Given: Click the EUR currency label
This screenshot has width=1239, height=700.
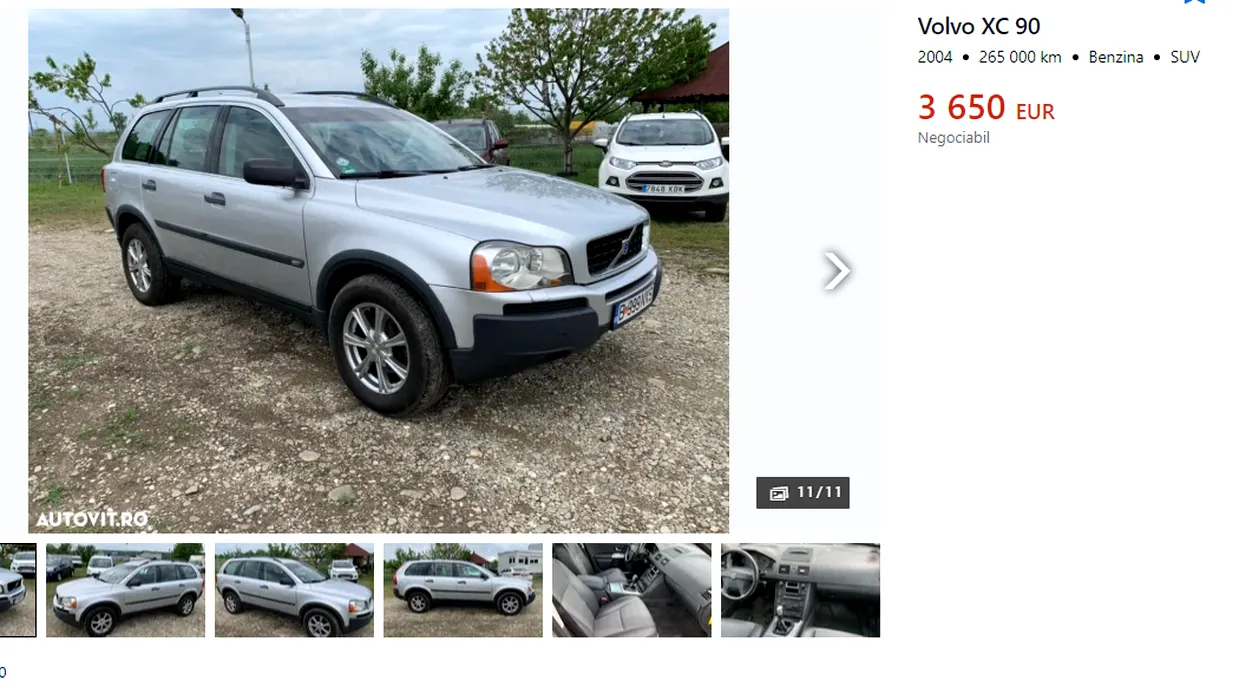Looking at the screenshot, I should (x=1035, y=112).
